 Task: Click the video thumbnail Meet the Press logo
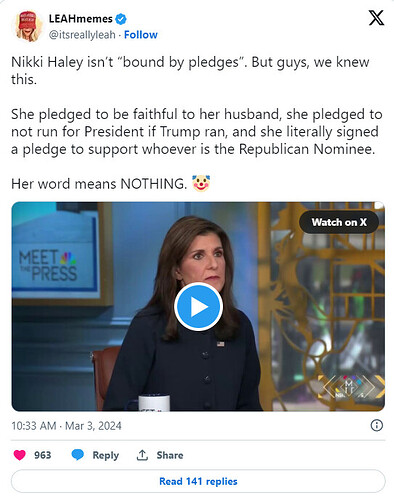point(48,265)
